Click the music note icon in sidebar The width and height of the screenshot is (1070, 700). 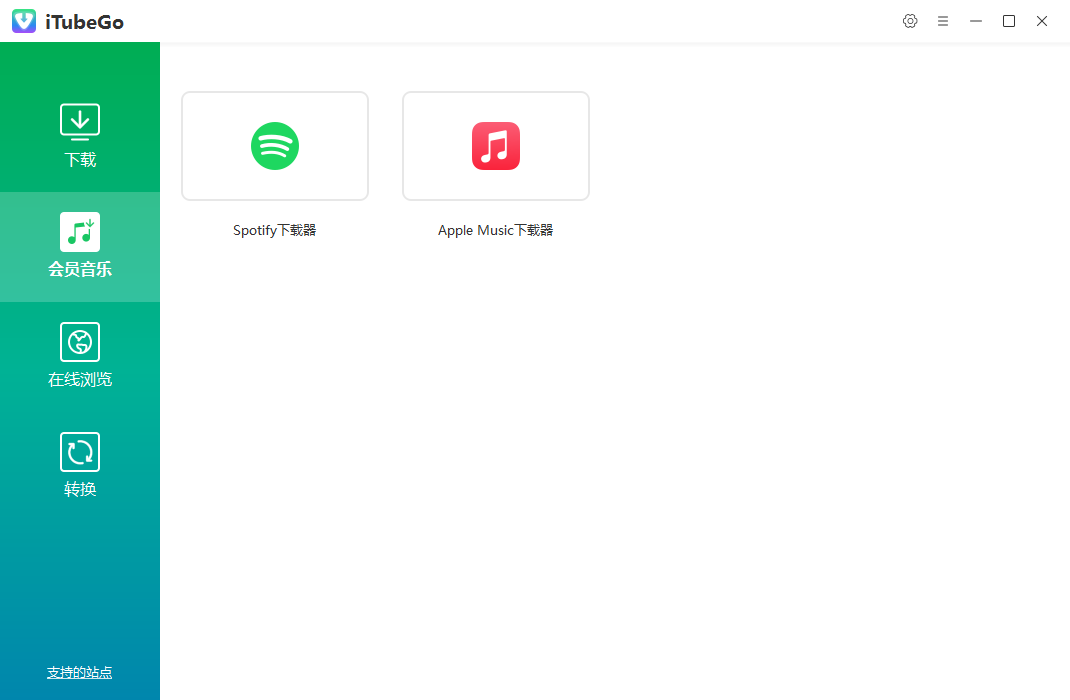(80, 231)
